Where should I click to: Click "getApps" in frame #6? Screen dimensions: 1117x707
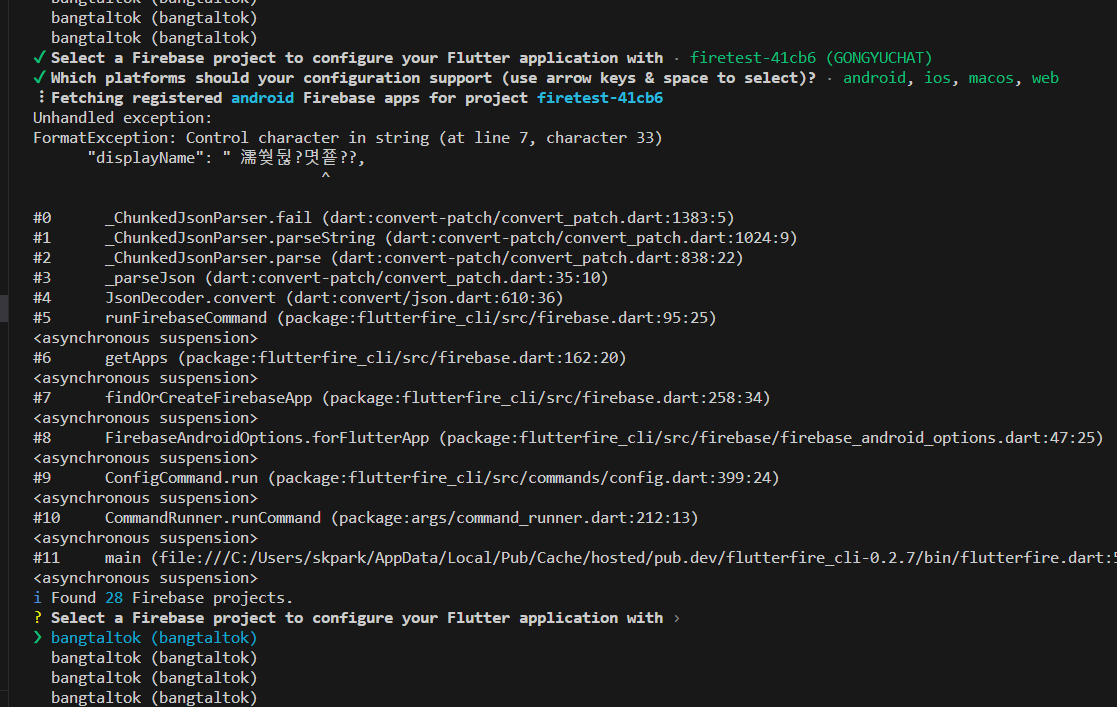click(136, 357)
